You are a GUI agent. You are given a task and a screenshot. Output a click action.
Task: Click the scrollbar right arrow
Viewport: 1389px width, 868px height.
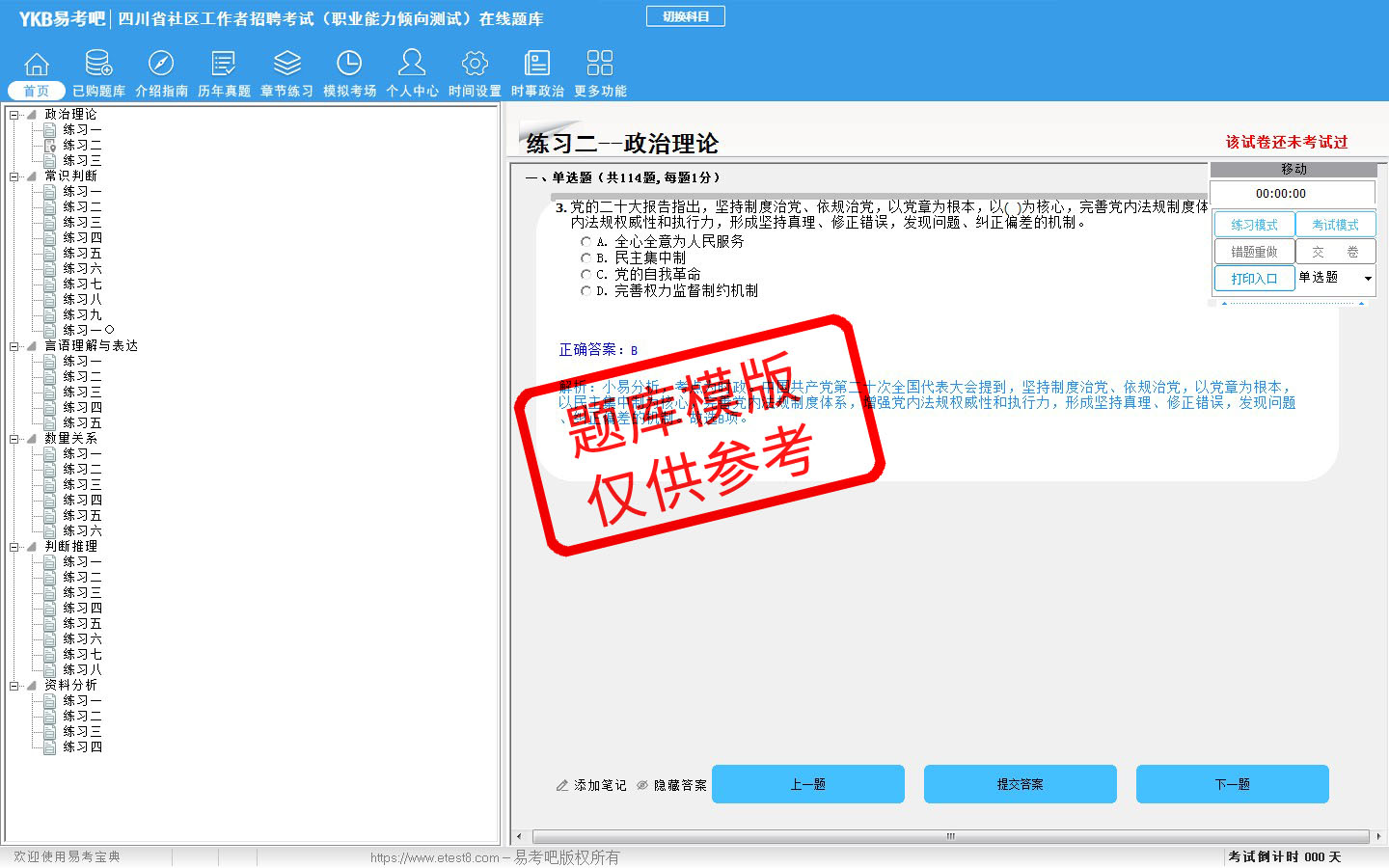pos(1378,836)
